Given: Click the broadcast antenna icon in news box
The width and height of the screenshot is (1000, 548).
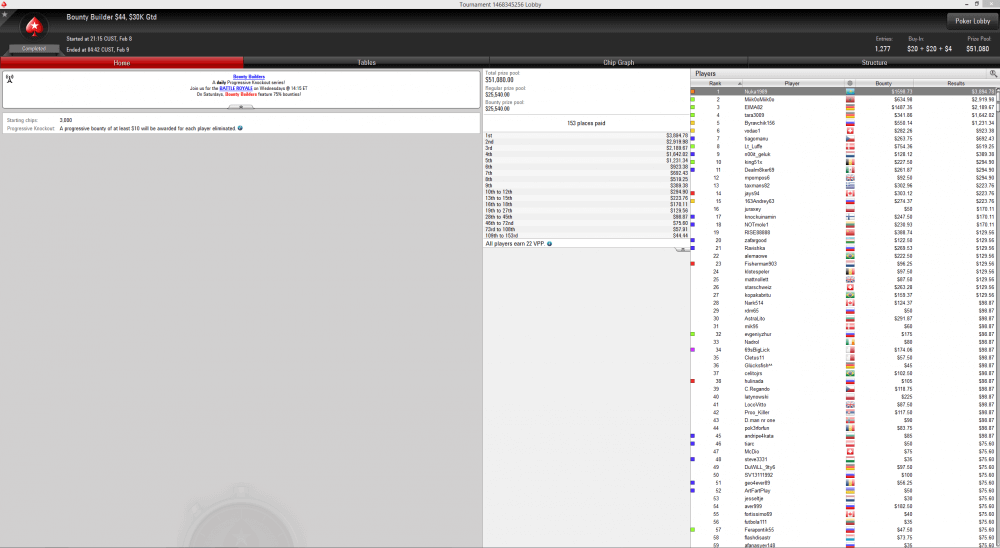Looking at the screenshot, I should point(10,77).
